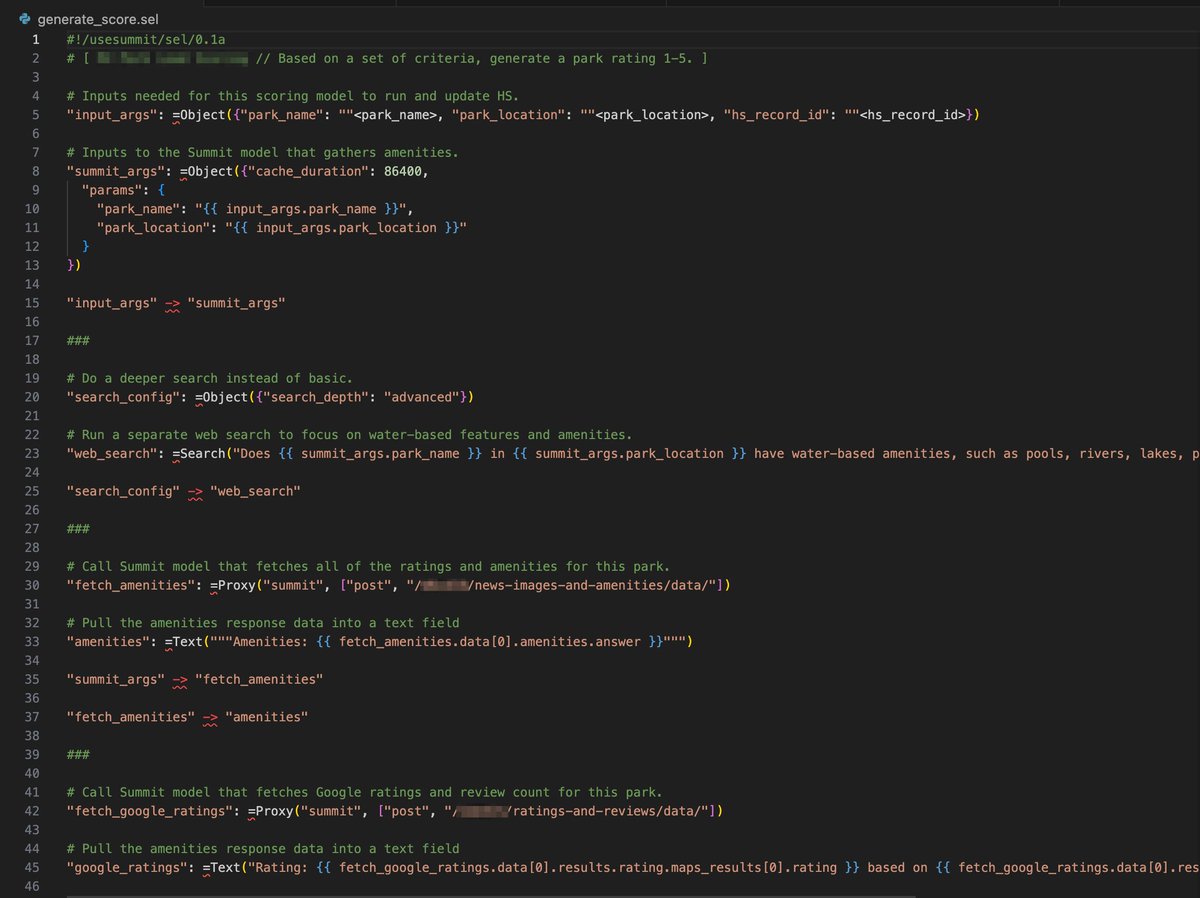Click line number 23 in the gutter
This screenshot has width=1200, height=898.
pos(31,453)
